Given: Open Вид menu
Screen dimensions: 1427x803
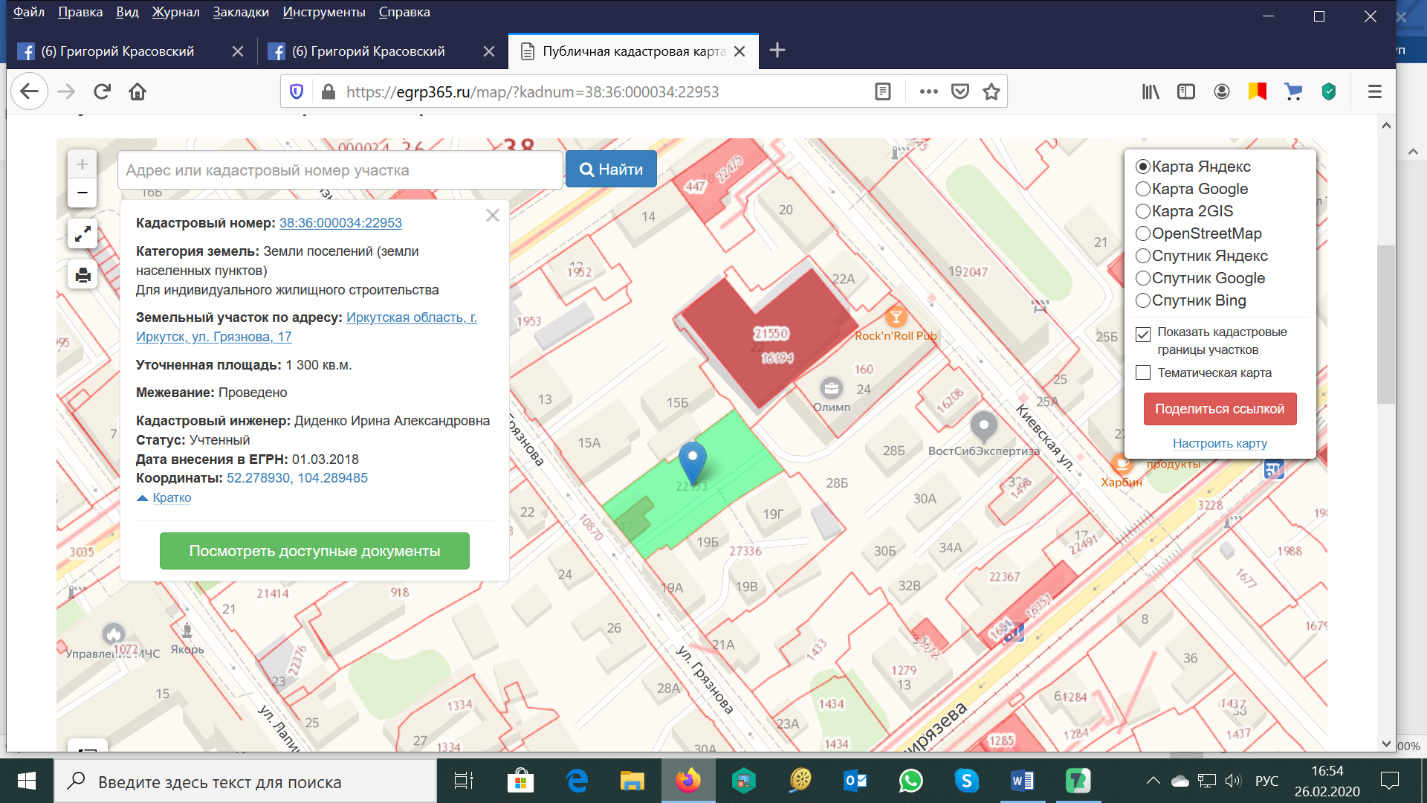Looking at the screenshot, I should point(127,12).
